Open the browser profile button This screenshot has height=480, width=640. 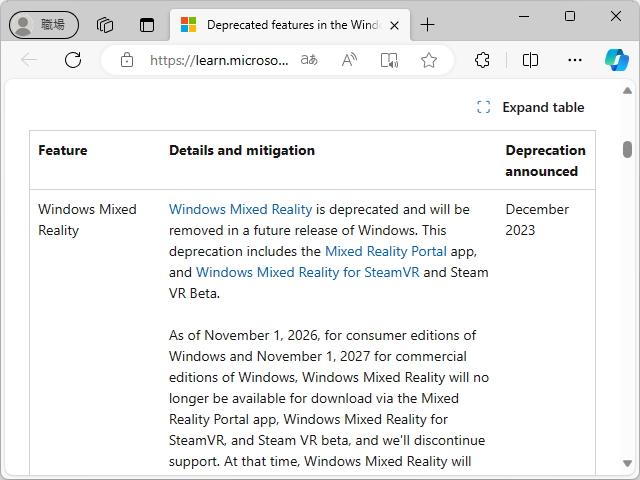pyautogui.click(x=44, y=25)
